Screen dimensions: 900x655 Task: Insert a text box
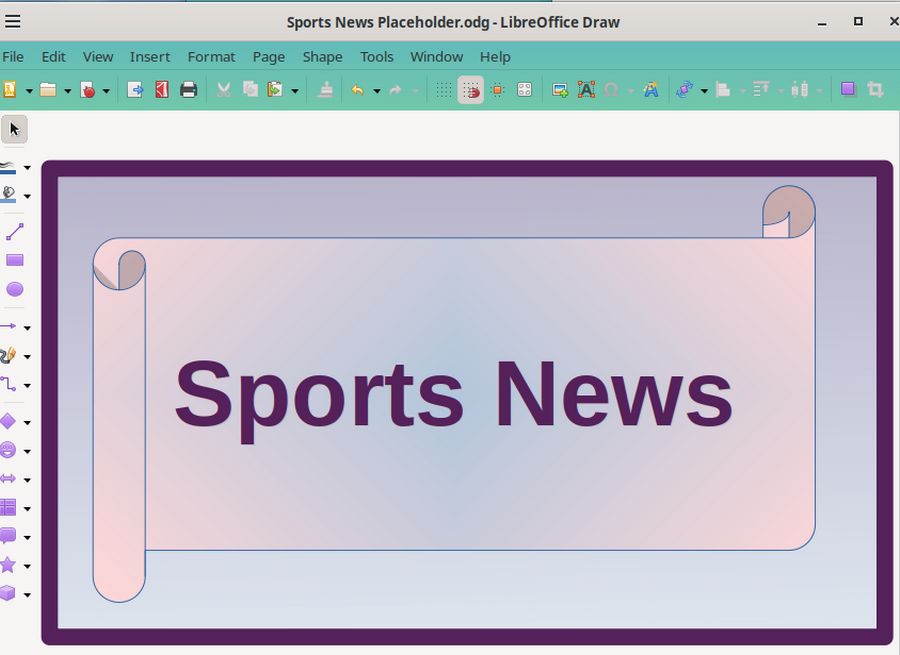pyautogui.click(x=586, y=90)
